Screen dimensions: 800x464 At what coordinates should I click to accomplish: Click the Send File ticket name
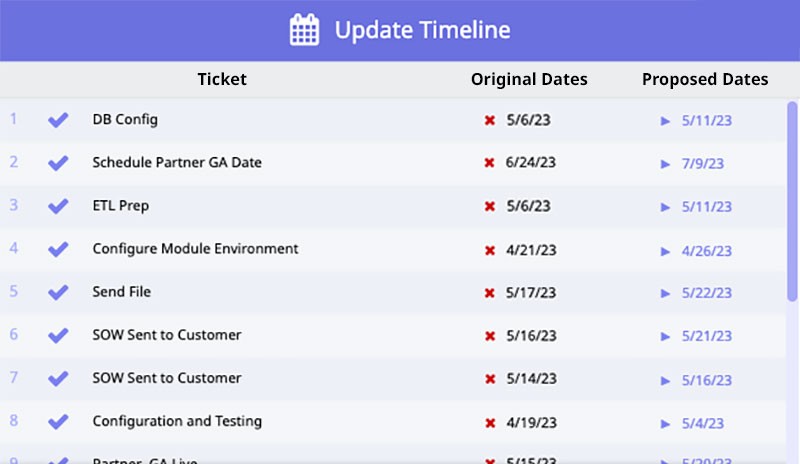(x=121, y=291)
